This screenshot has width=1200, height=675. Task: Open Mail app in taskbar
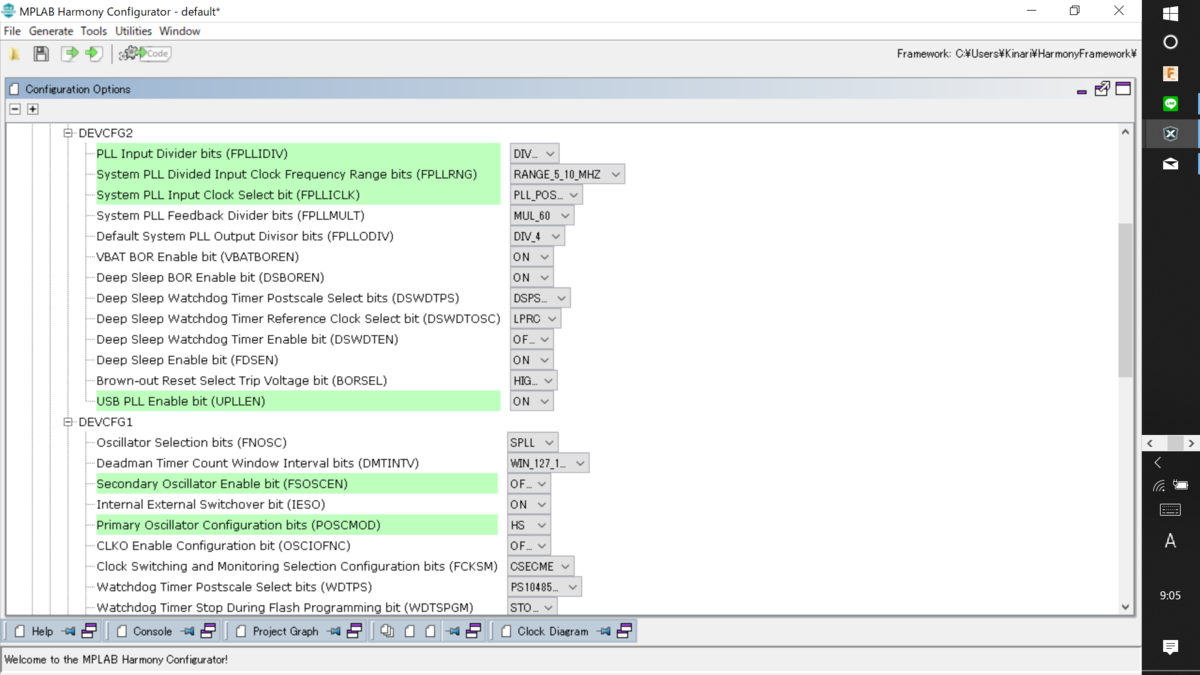1171,164
